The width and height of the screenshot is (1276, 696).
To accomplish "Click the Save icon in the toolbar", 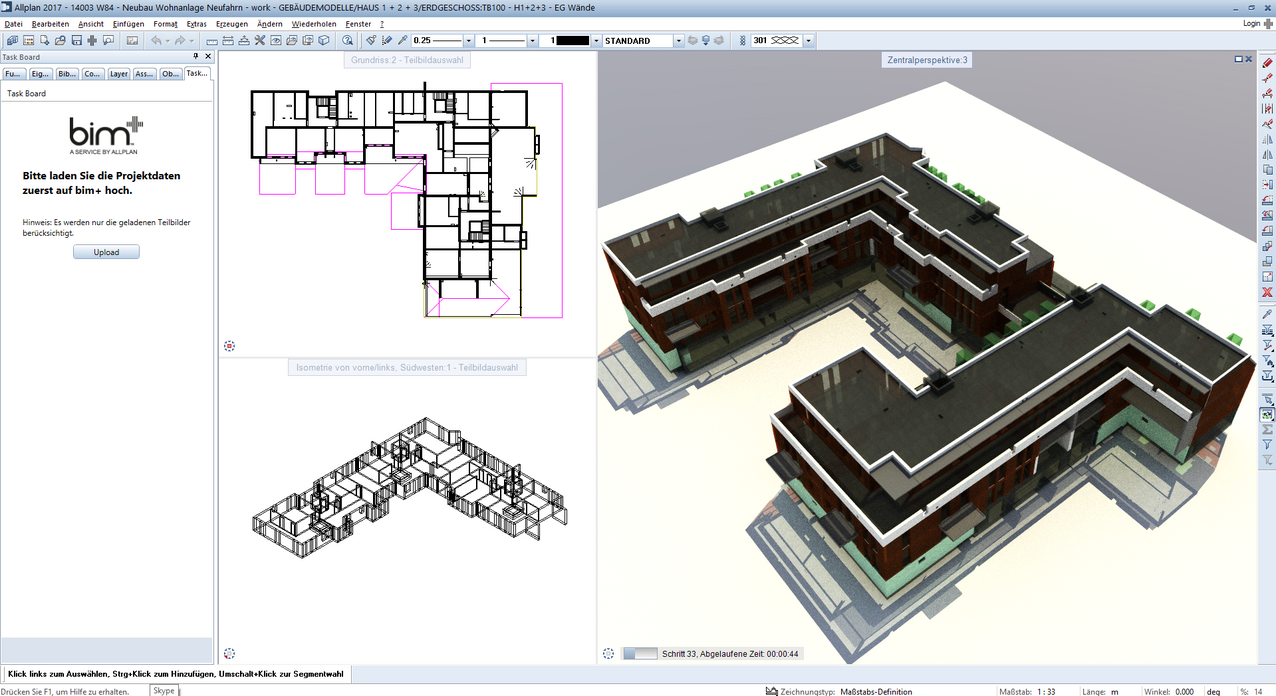I will 76,41.
